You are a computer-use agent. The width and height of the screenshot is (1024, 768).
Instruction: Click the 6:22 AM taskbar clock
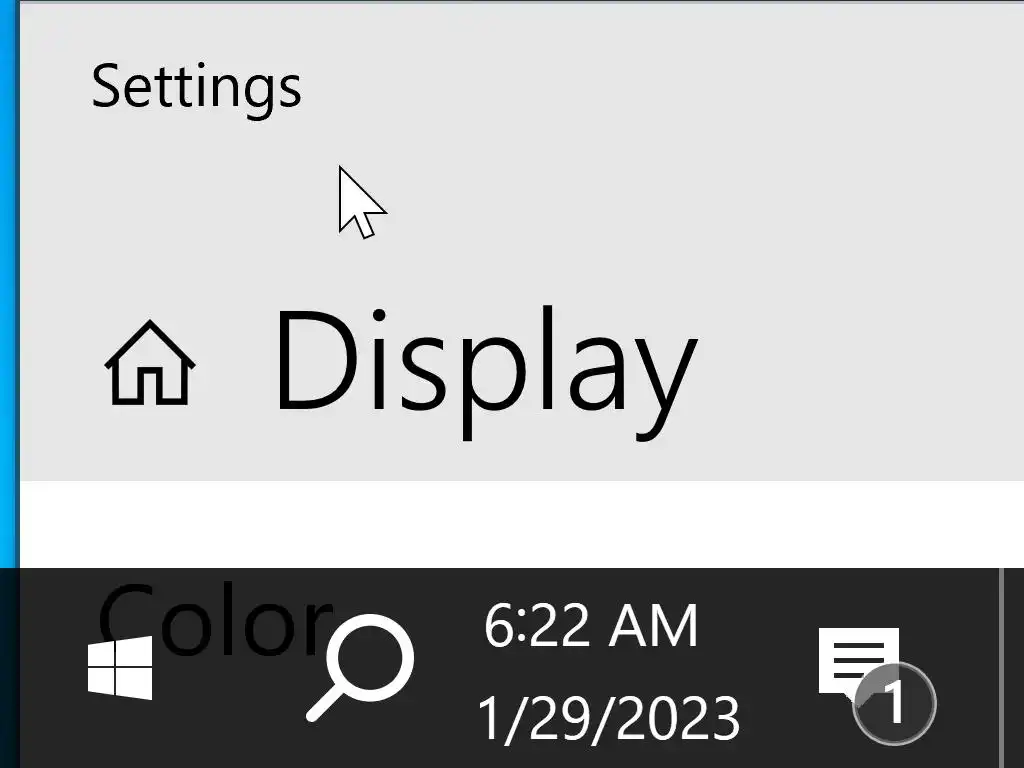click(x=591, y=626)
